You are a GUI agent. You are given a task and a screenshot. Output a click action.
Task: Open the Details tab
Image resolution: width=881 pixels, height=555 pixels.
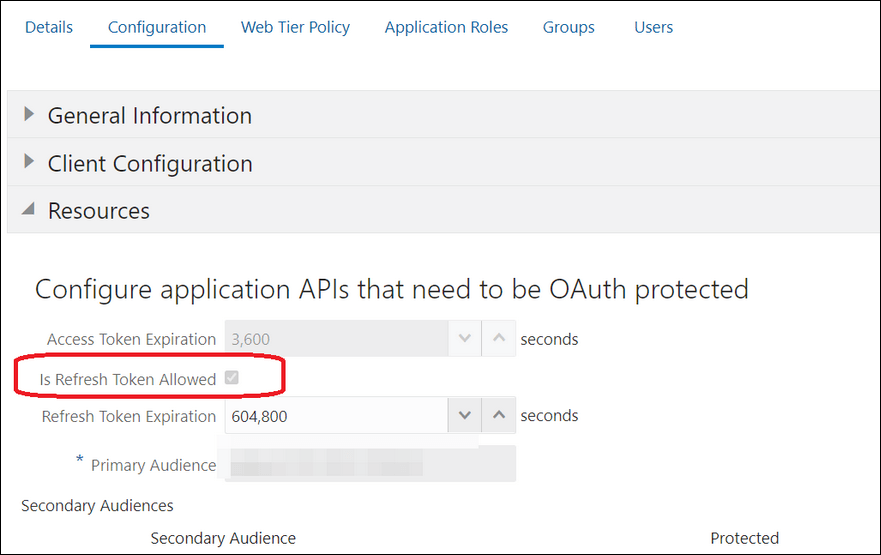tap(49, 27)
